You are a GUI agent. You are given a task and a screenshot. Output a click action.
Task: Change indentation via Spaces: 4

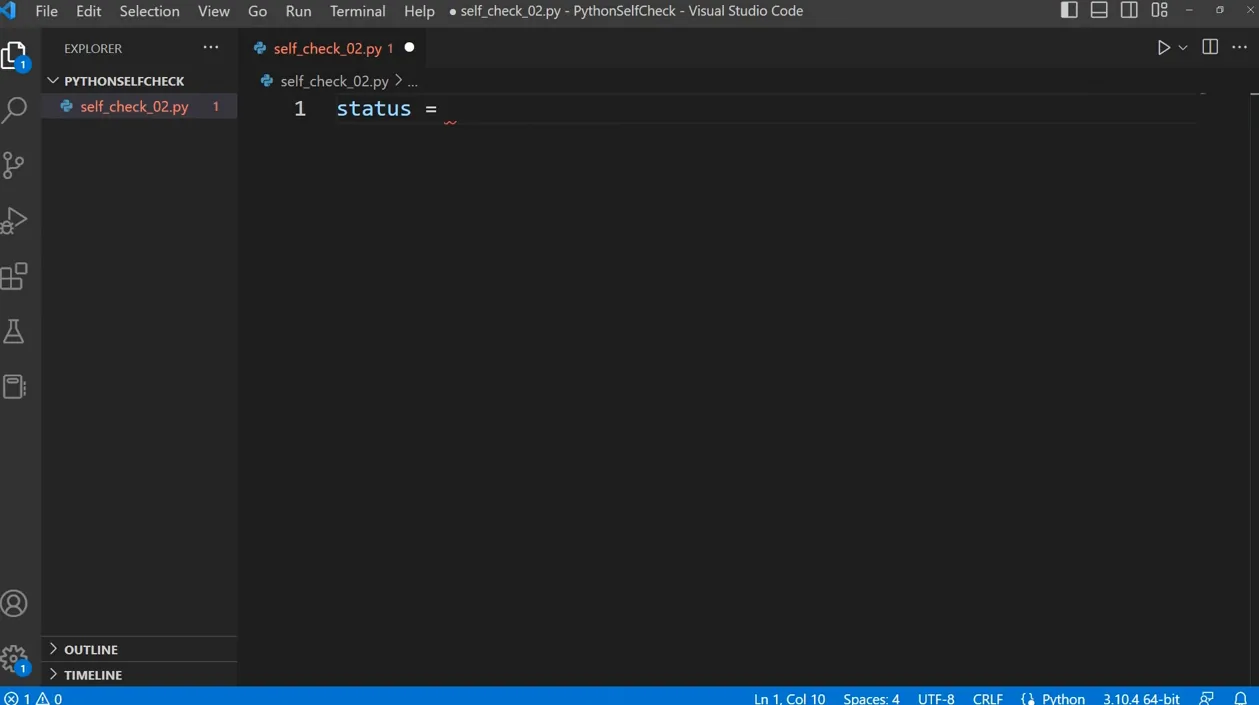point(871,698)
